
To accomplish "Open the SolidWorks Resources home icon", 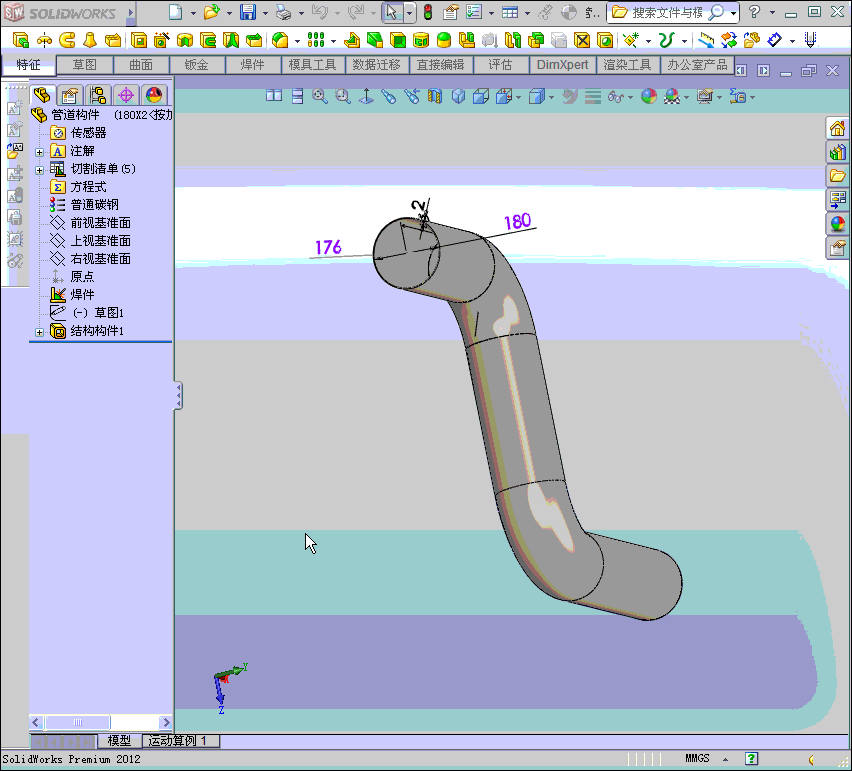I will [x=837, y=129].
